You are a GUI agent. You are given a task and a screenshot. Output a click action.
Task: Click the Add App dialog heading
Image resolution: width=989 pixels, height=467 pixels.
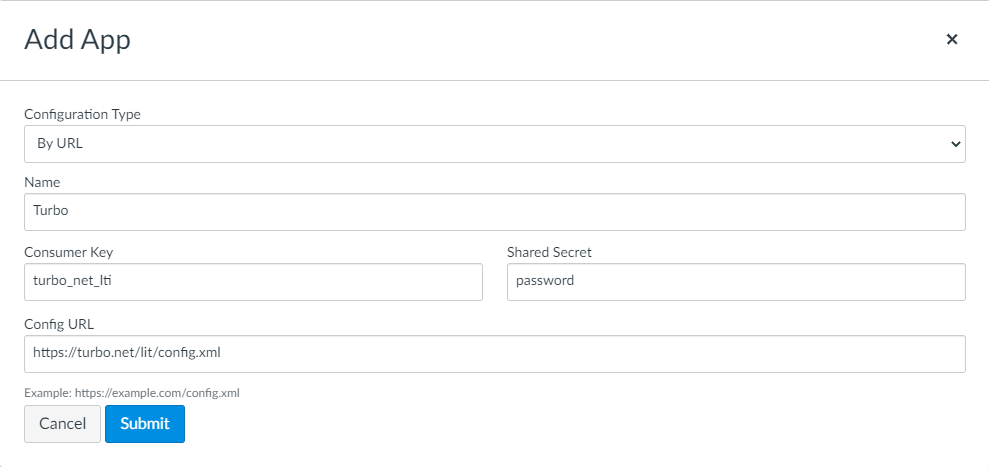pyautogui.click(x=77, y=40)
